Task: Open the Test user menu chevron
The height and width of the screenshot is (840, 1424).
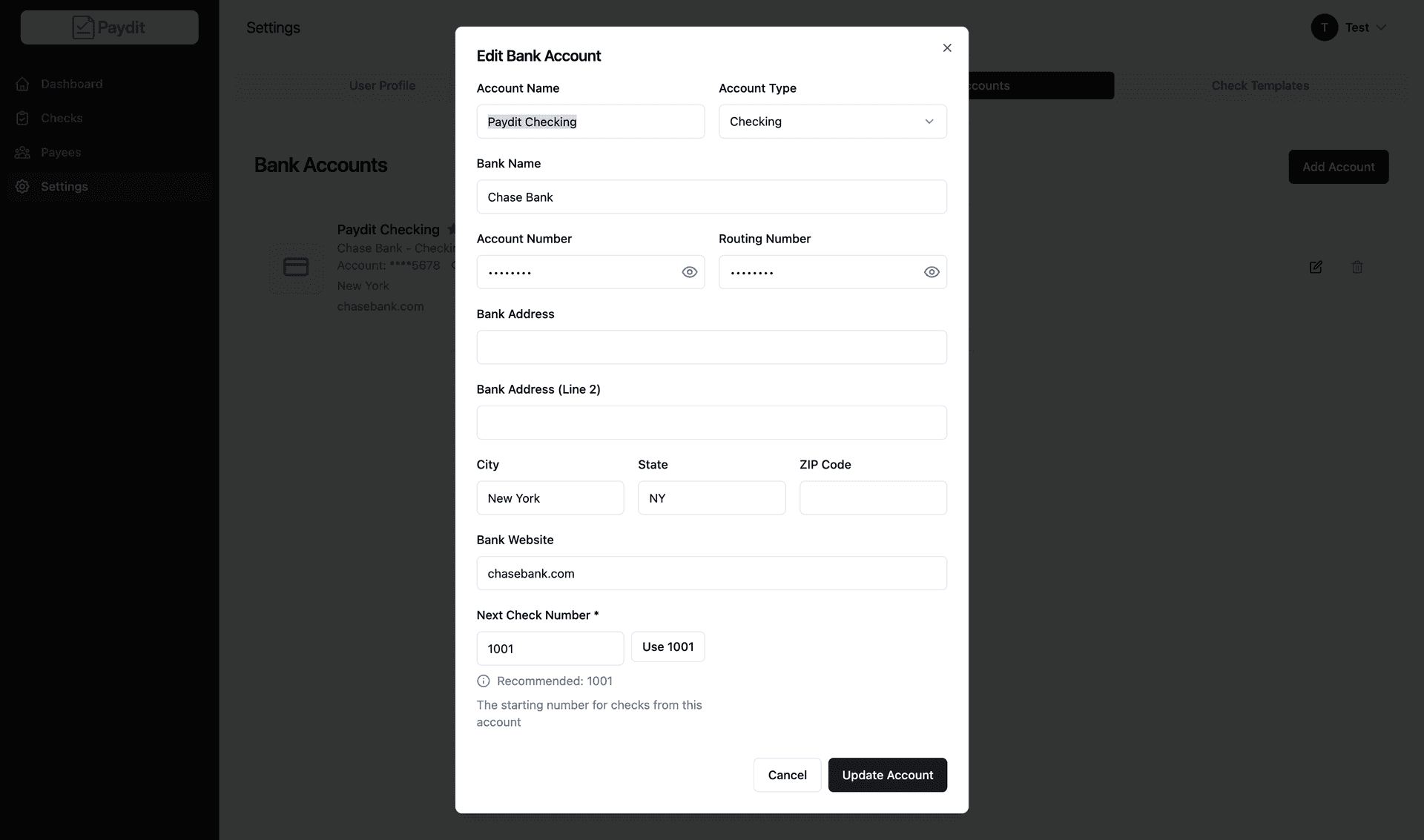Action: pos(1381,27)
